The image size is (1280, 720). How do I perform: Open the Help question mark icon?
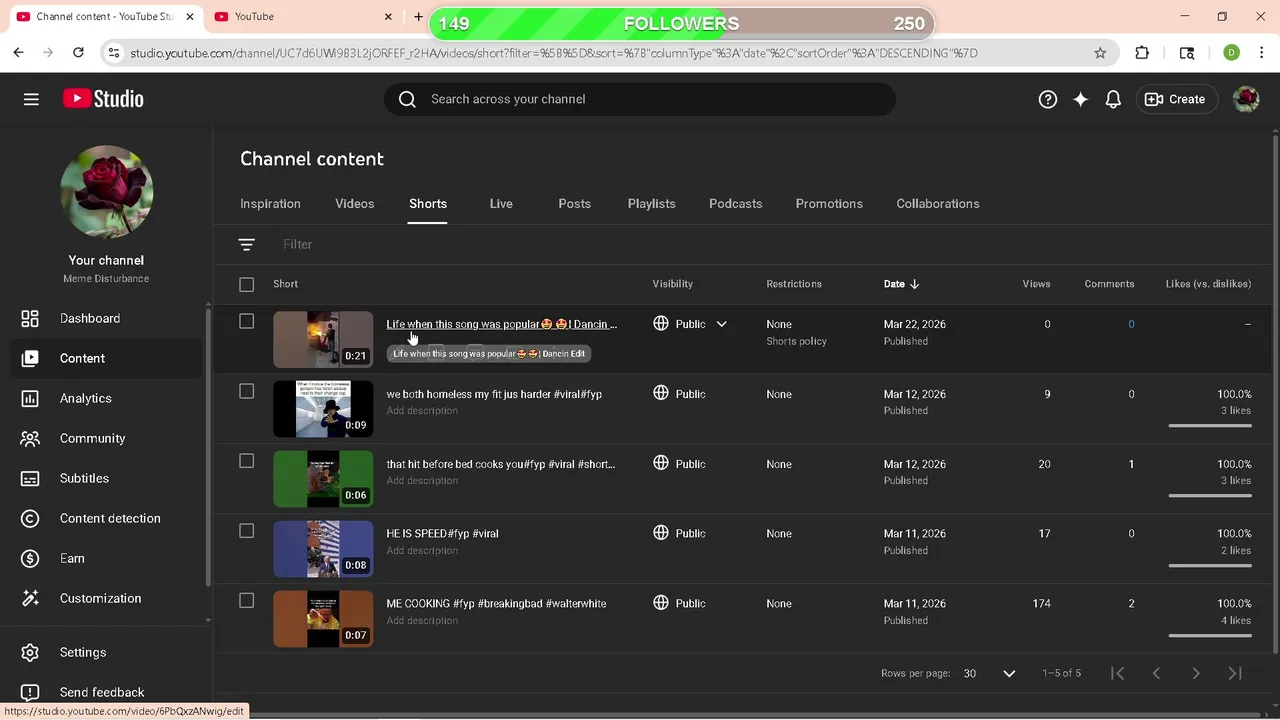pyautogui.click(x=1047, y=99)
